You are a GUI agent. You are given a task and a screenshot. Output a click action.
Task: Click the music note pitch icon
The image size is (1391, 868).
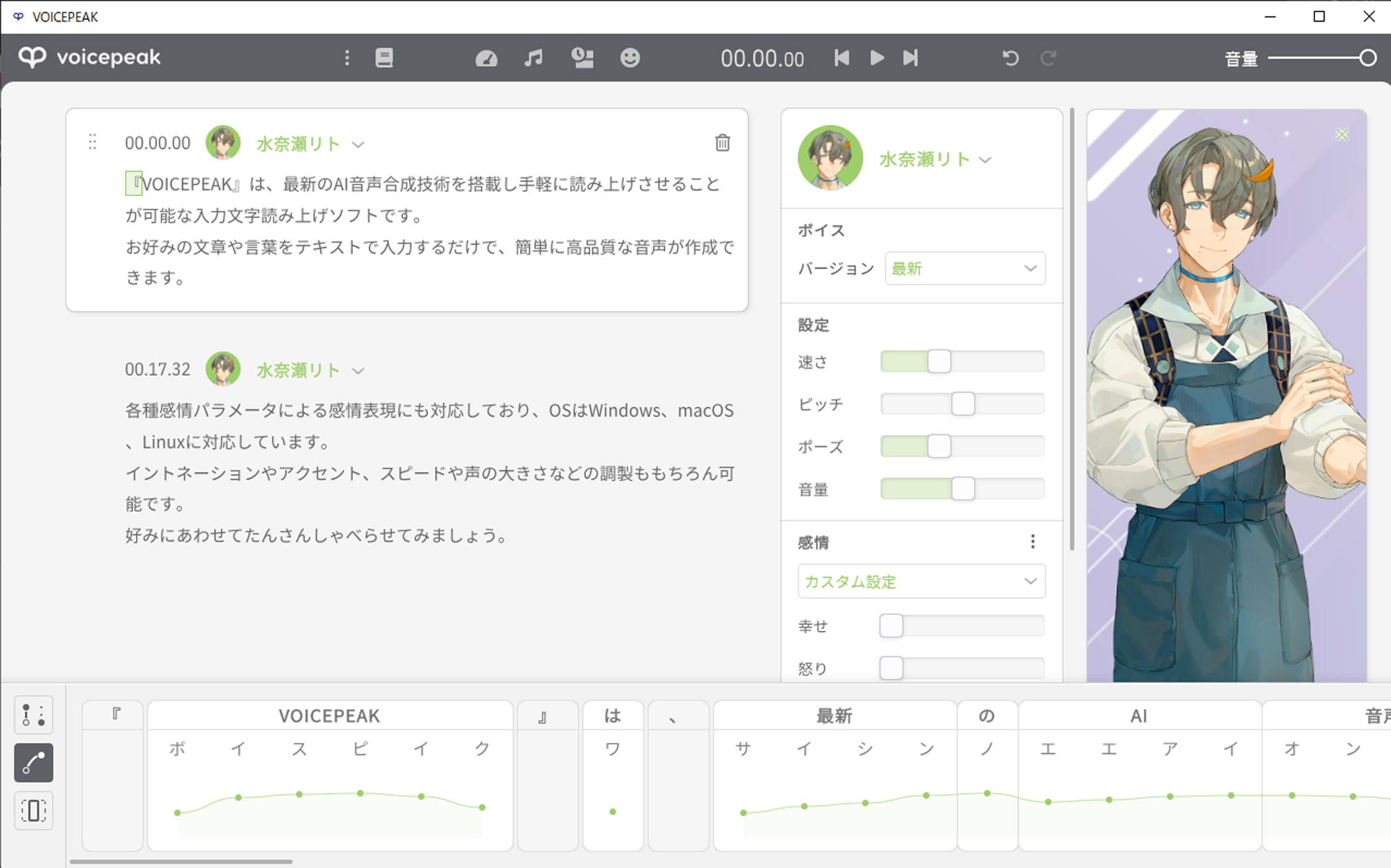pos(534,58)
